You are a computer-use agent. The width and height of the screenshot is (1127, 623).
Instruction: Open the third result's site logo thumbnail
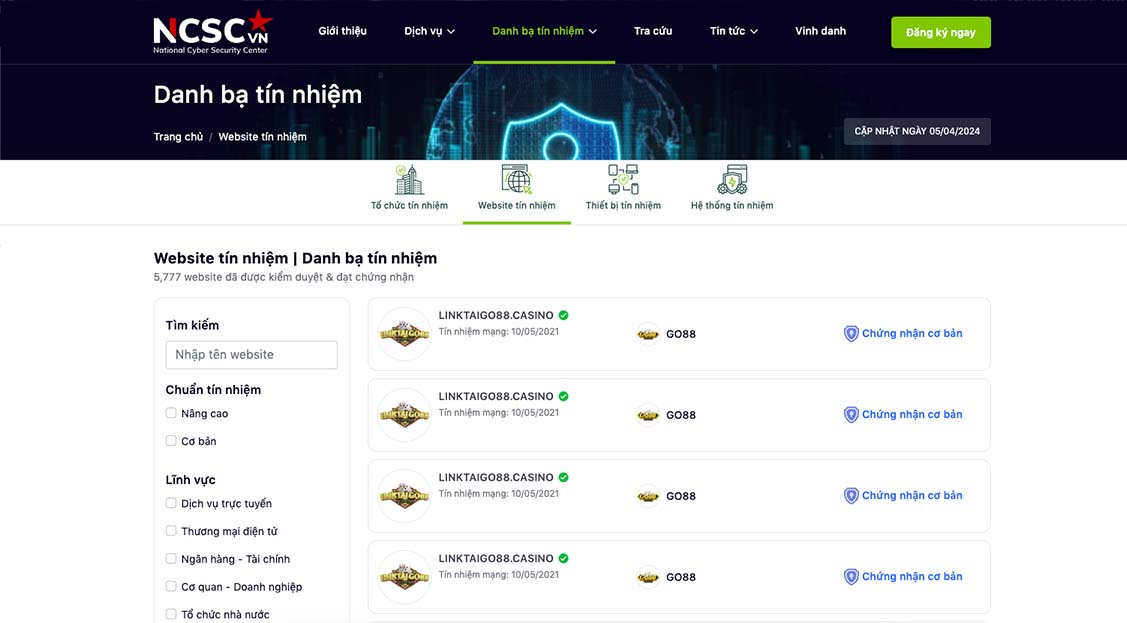tap(404, 496)
